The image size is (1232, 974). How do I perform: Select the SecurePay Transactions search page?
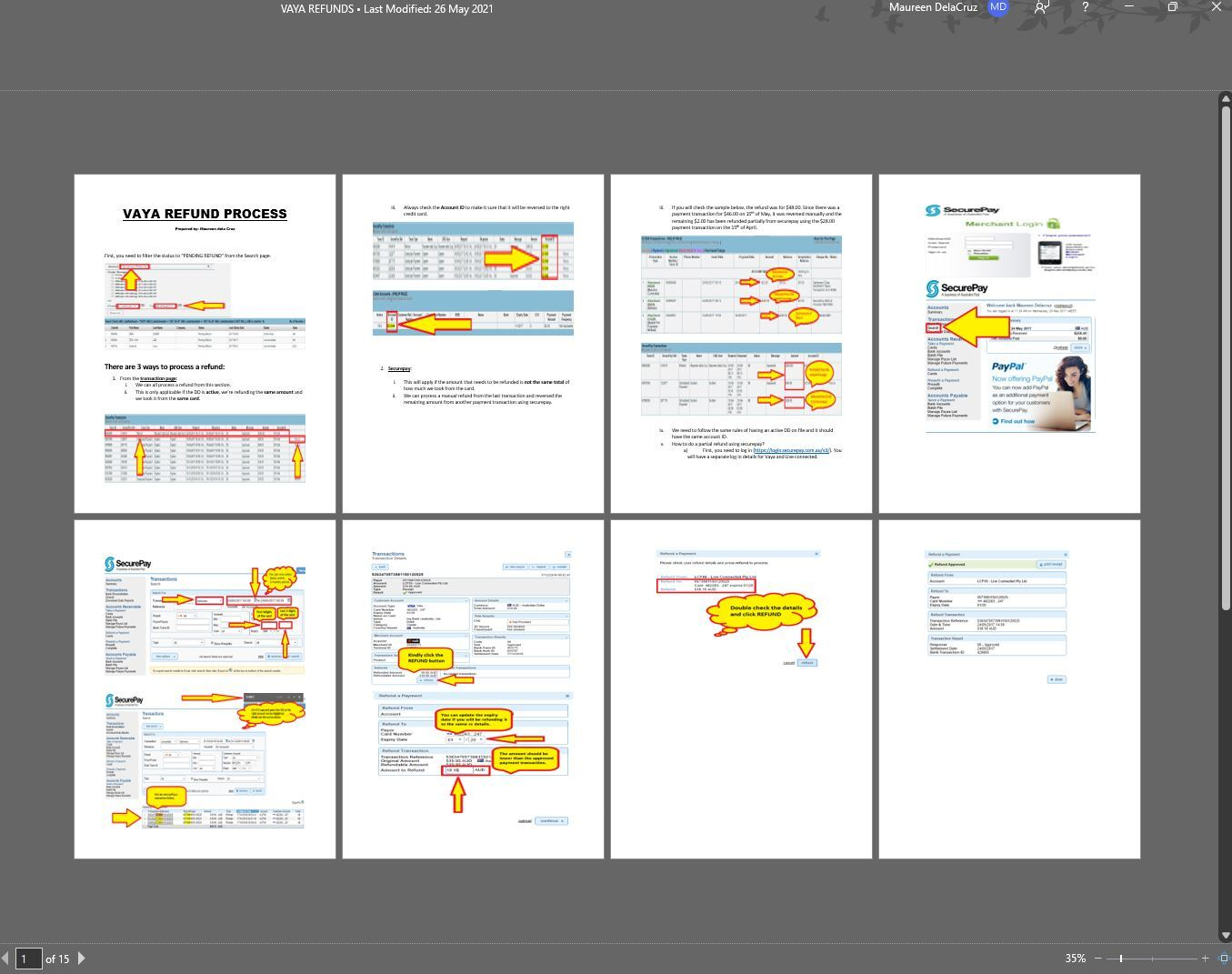pos(205,689)
